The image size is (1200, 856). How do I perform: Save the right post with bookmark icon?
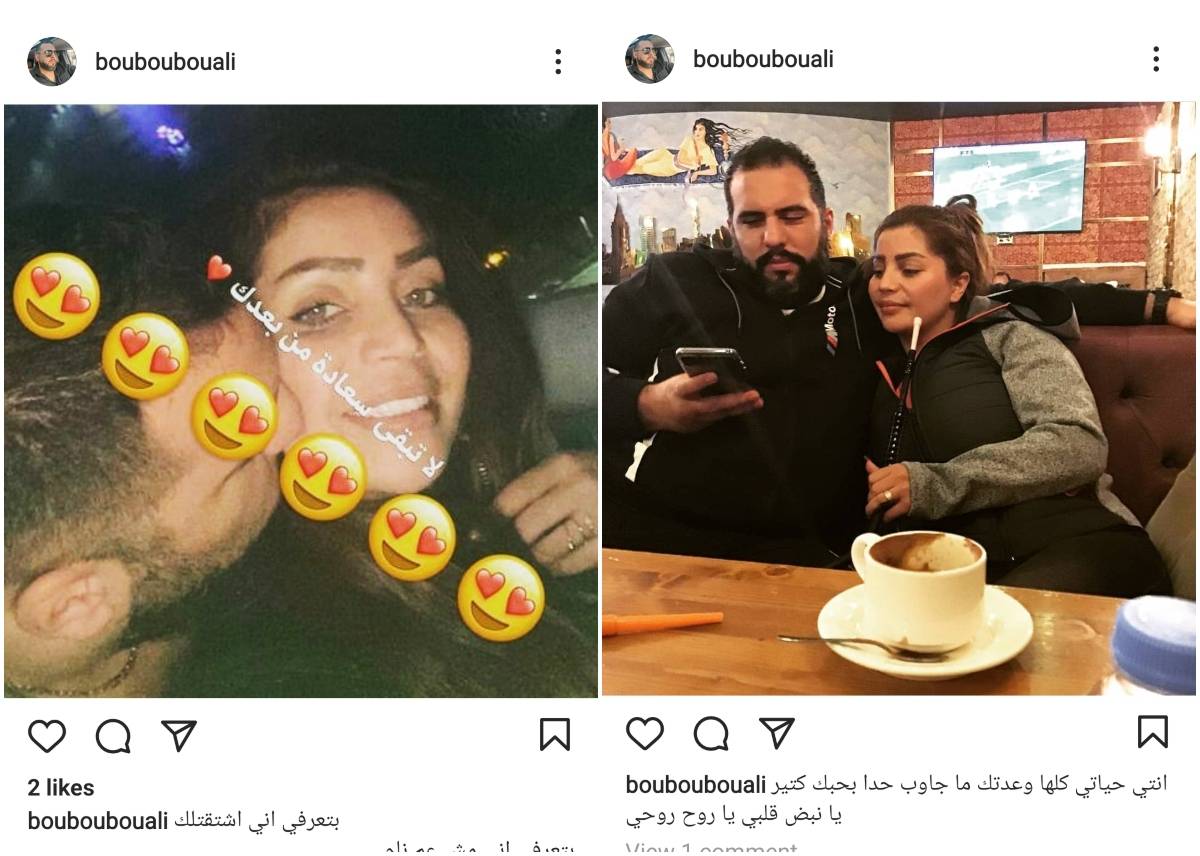[1153, 732]
